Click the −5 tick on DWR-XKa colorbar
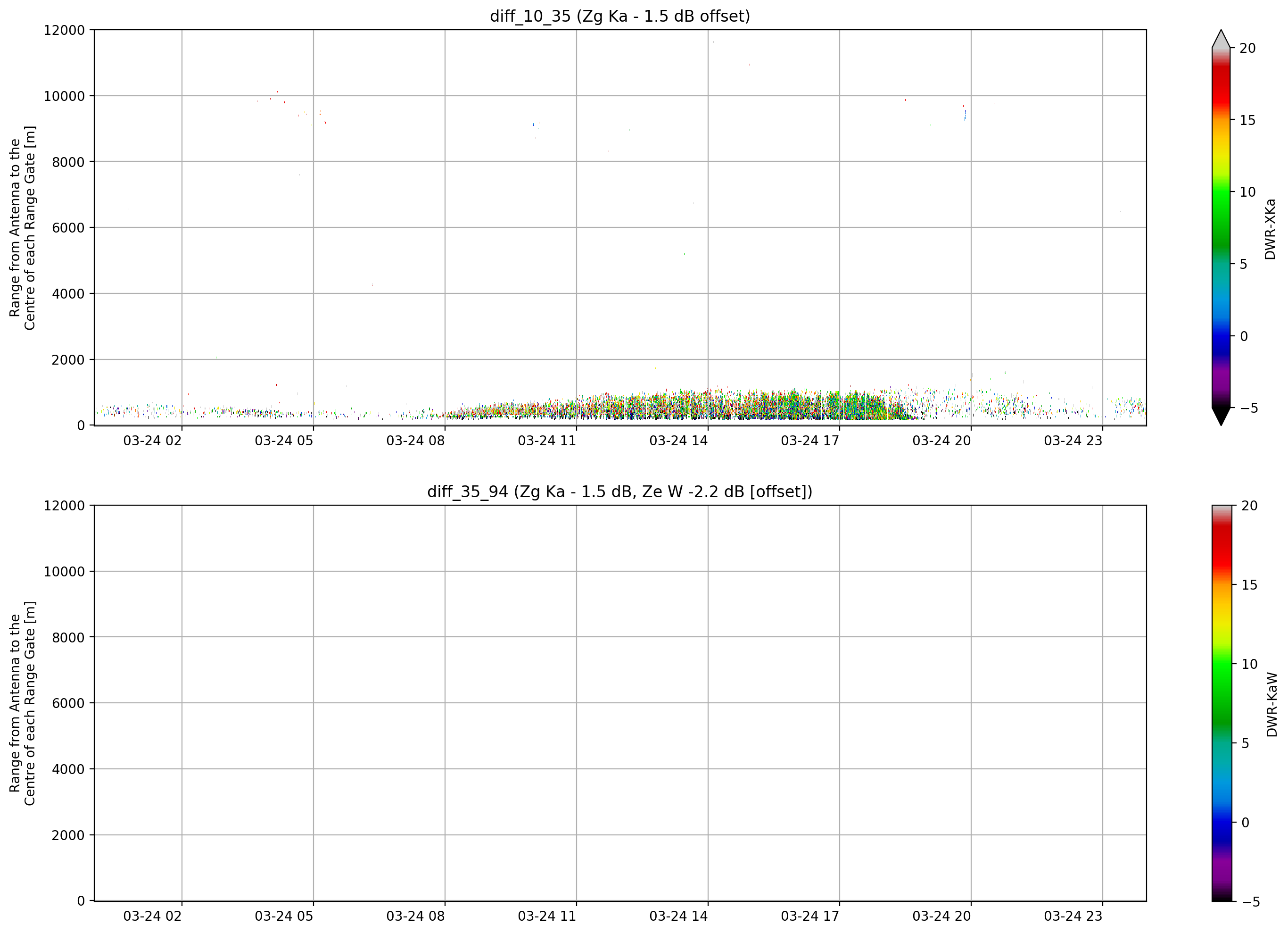 (1249, 408)
